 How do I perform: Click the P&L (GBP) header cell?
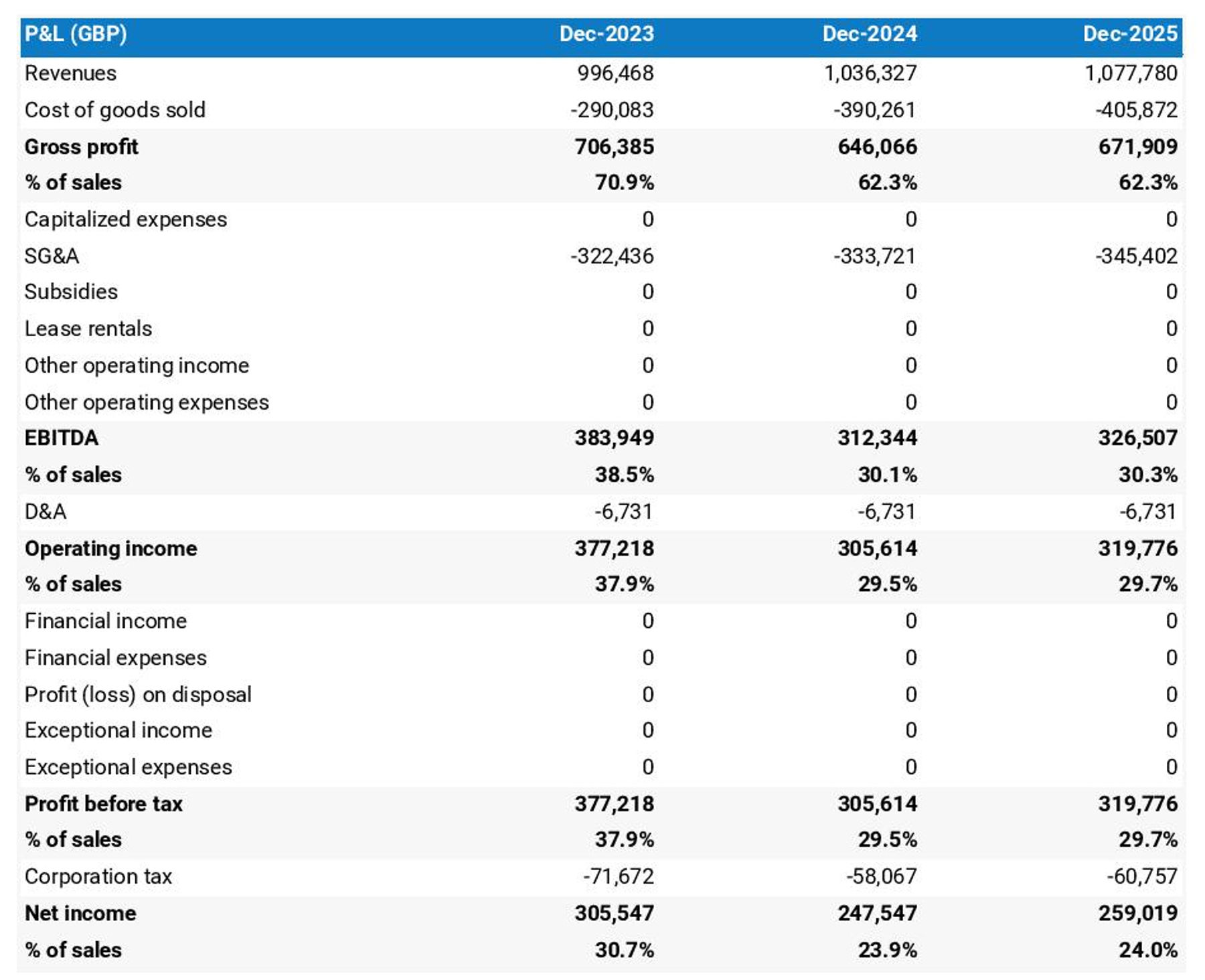[76, 33]
